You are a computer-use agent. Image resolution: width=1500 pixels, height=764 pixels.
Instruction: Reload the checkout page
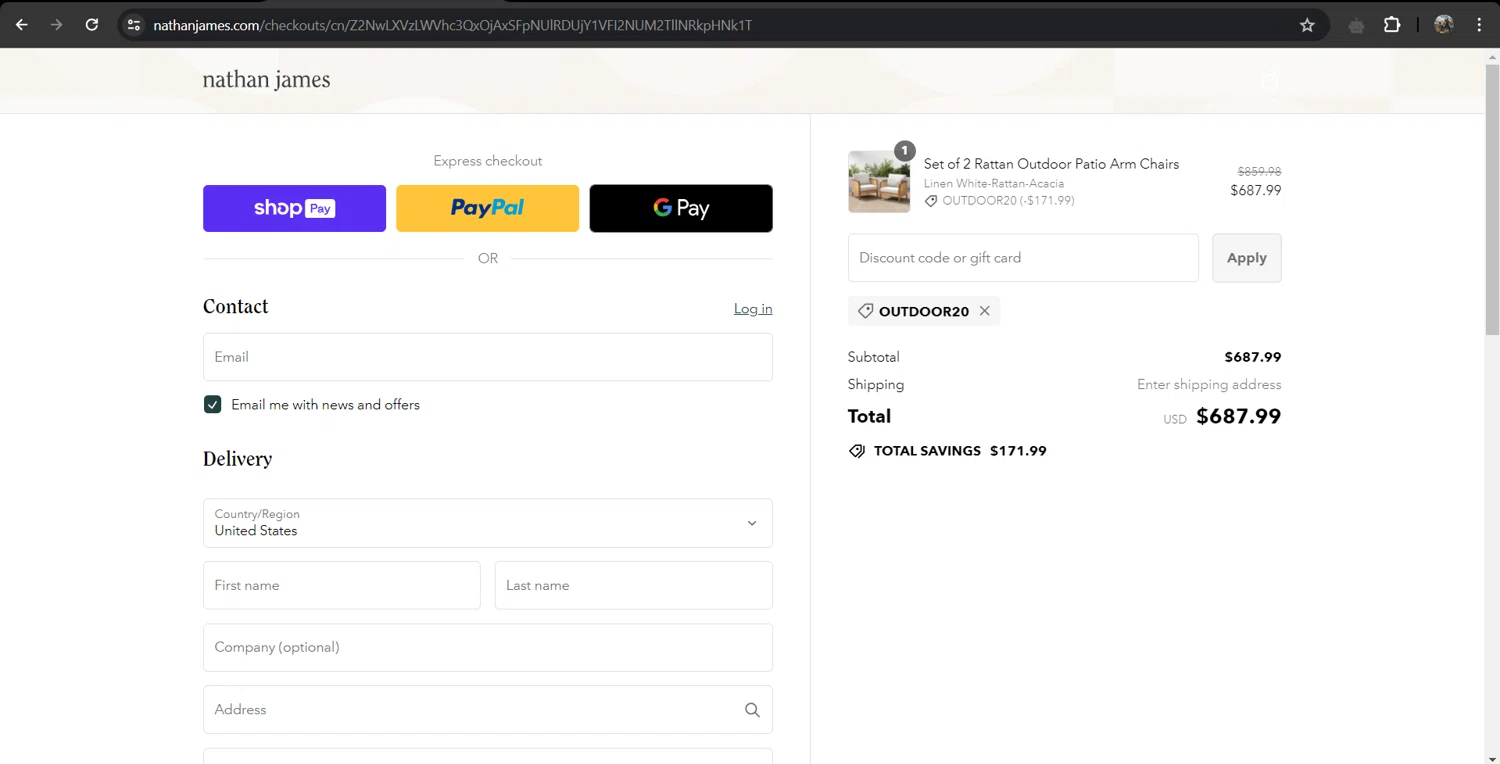tap(92, 25)
